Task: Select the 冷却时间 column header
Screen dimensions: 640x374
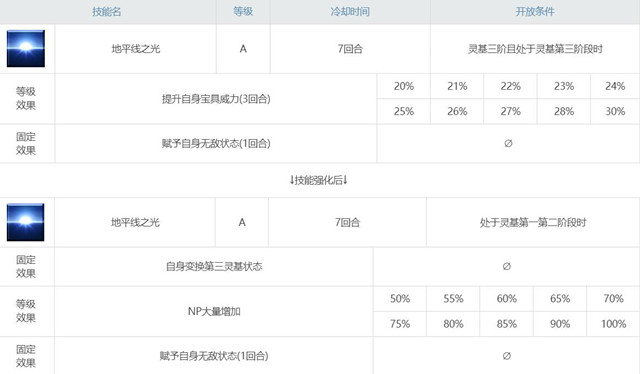Action: tap(350, 11)
